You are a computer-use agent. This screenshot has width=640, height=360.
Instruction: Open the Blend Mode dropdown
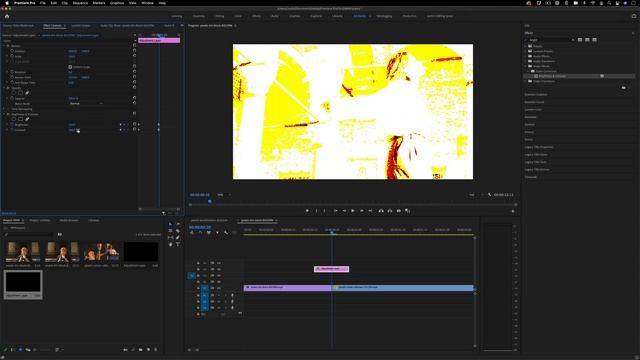point(86,104)
